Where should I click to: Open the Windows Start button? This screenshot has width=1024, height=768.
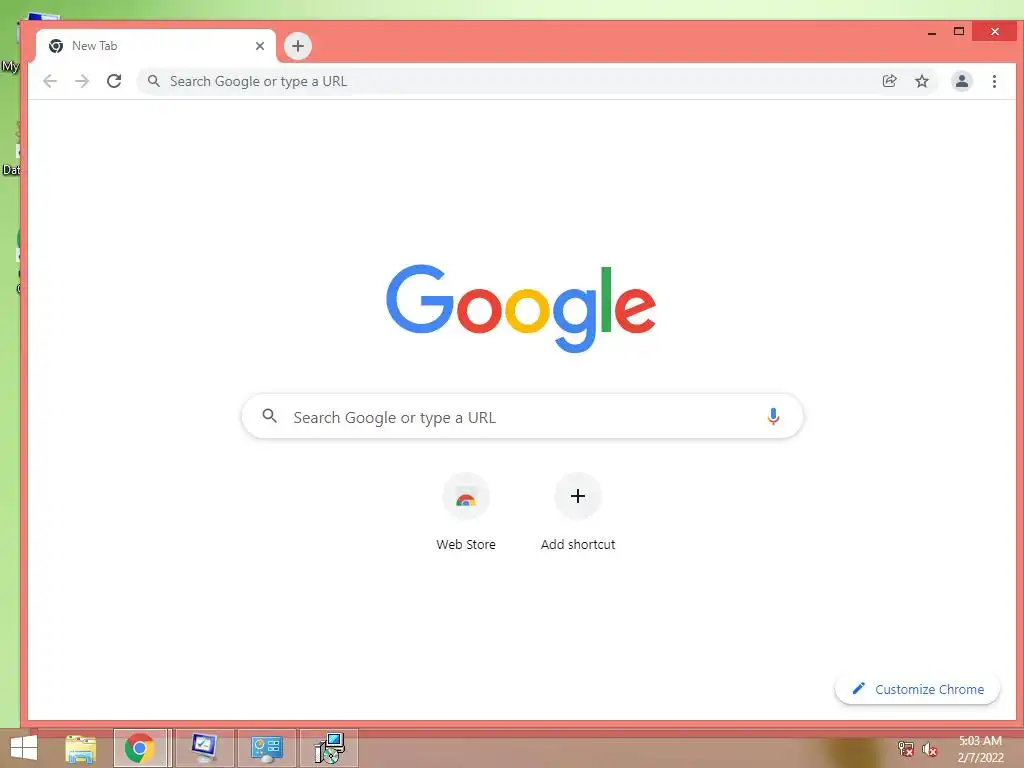[24, 748]
